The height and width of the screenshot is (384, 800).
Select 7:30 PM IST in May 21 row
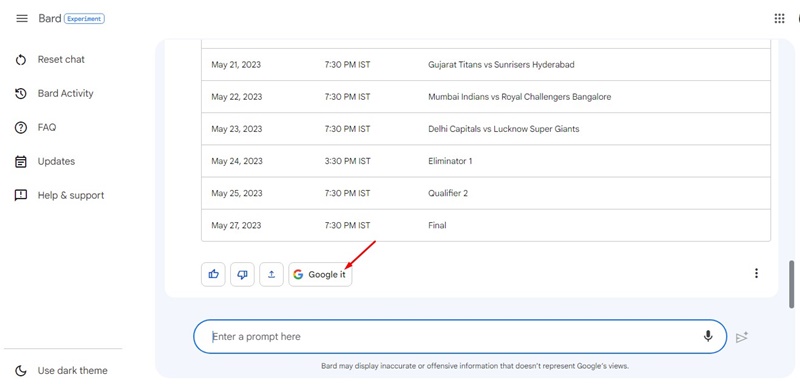[x=347, y=65]
